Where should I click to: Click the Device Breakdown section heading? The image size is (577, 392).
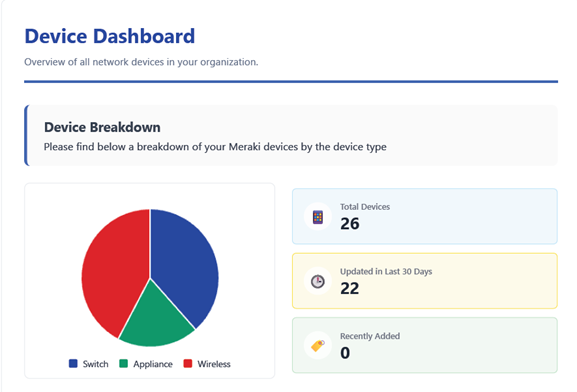[x=102, y=127]
